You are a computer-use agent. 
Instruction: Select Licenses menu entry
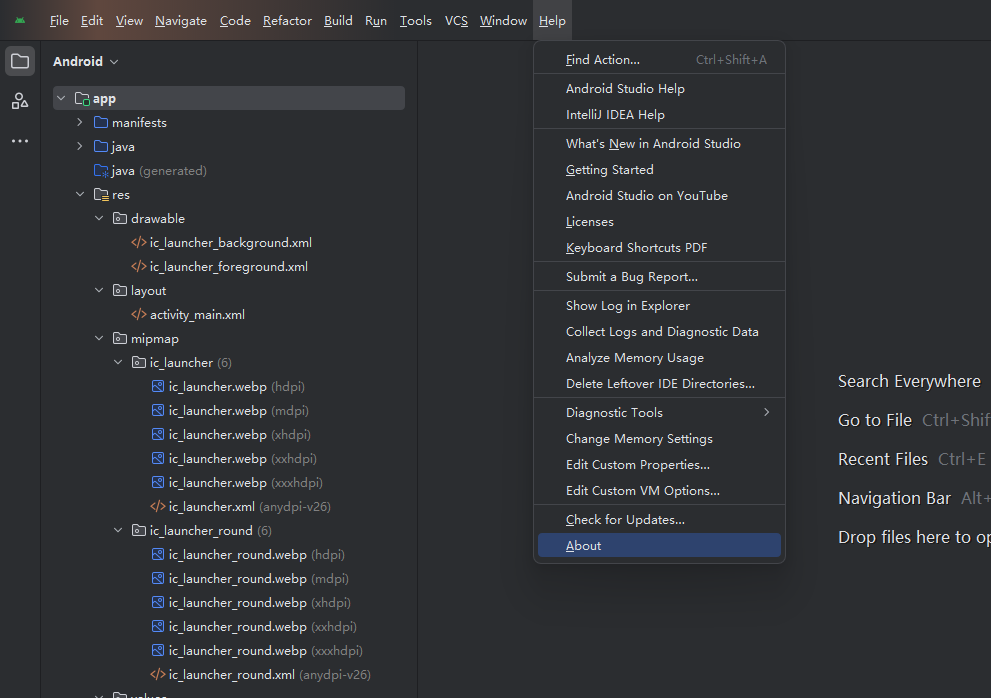click(659, 222)
